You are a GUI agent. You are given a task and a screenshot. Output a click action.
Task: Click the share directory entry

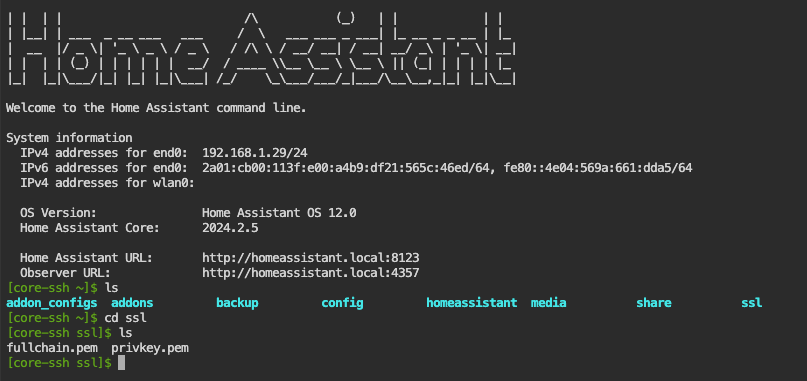click(654, 303)
